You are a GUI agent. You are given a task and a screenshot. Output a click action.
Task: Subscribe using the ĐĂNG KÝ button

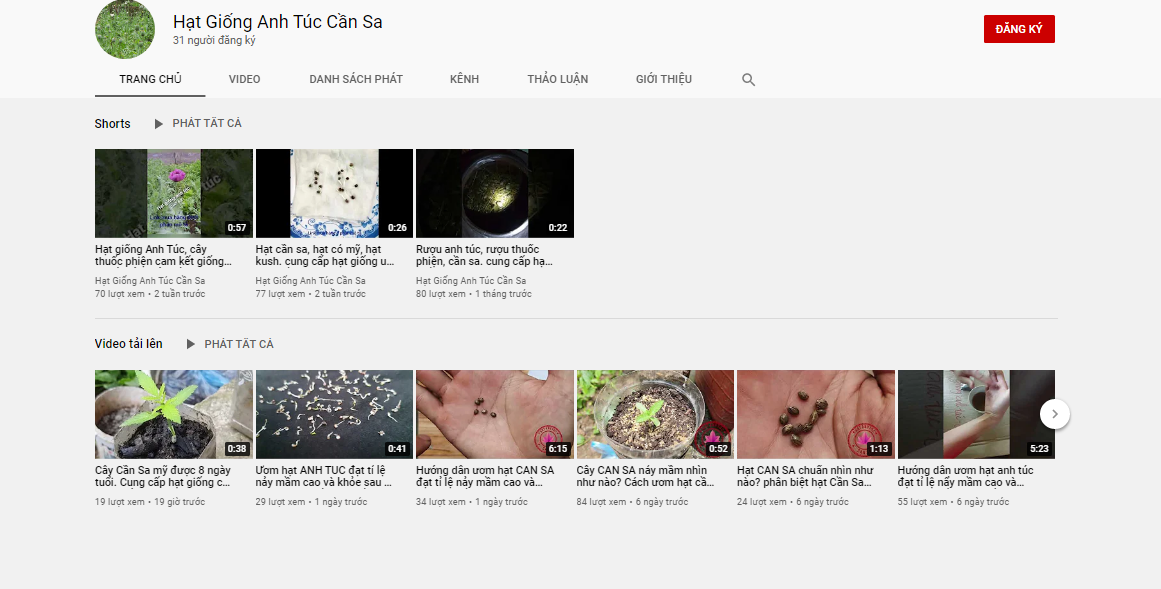click(1019, 29)
